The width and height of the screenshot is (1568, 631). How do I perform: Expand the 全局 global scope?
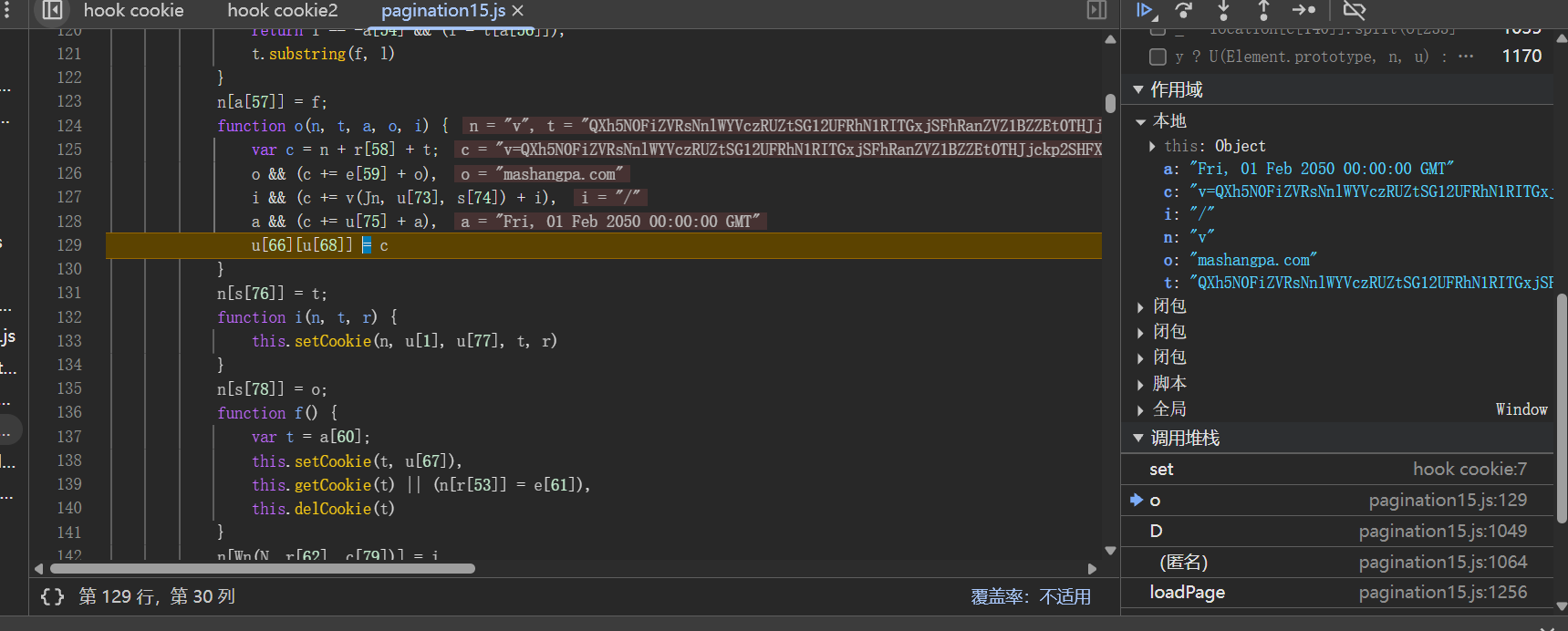point(1140,410)
